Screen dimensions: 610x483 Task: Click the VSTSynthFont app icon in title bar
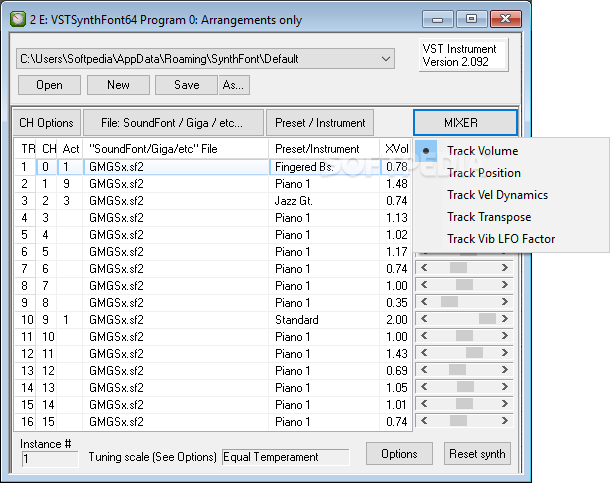(18, 19)
